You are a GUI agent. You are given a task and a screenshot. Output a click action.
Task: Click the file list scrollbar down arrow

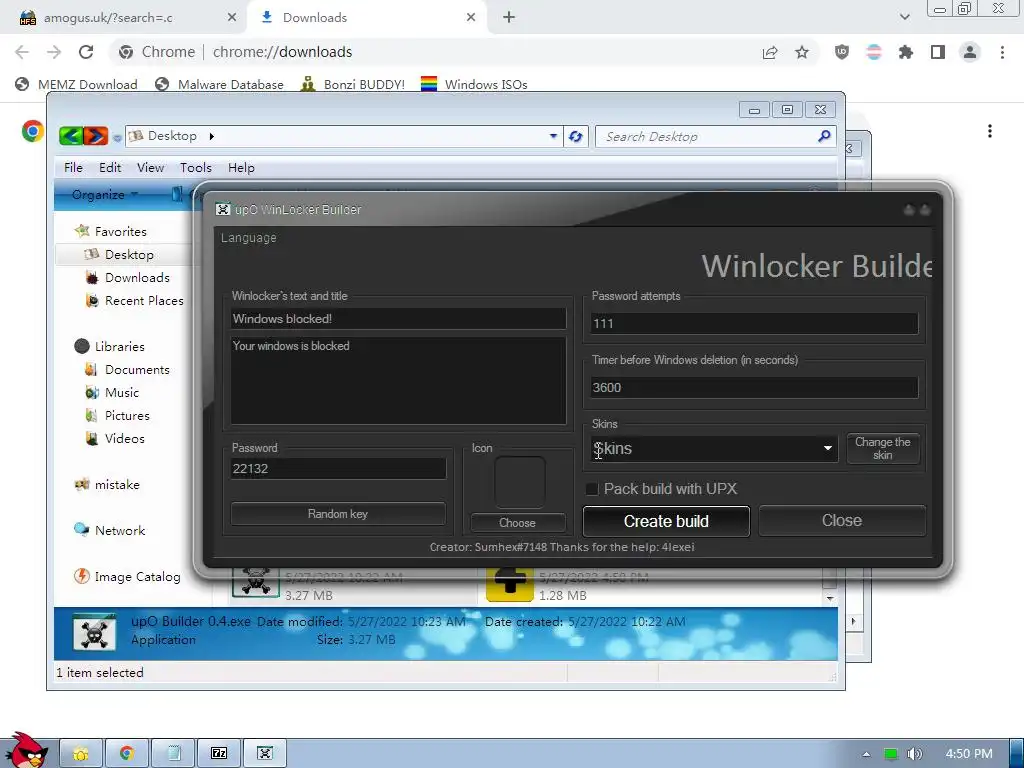[x=829, y=598]
